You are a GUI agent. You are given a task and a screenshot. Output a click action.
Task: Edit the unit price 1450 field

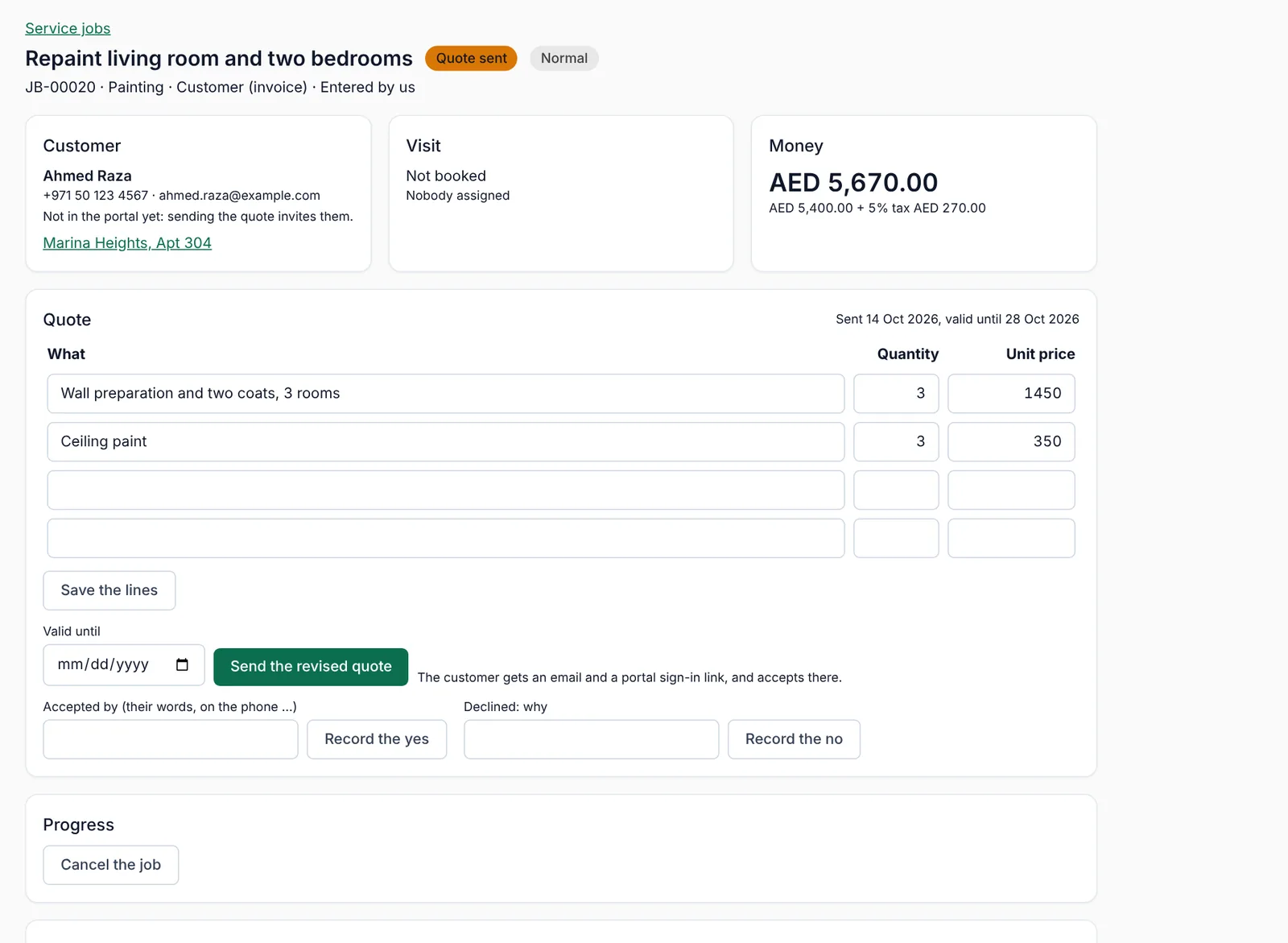click(1011, 394)
